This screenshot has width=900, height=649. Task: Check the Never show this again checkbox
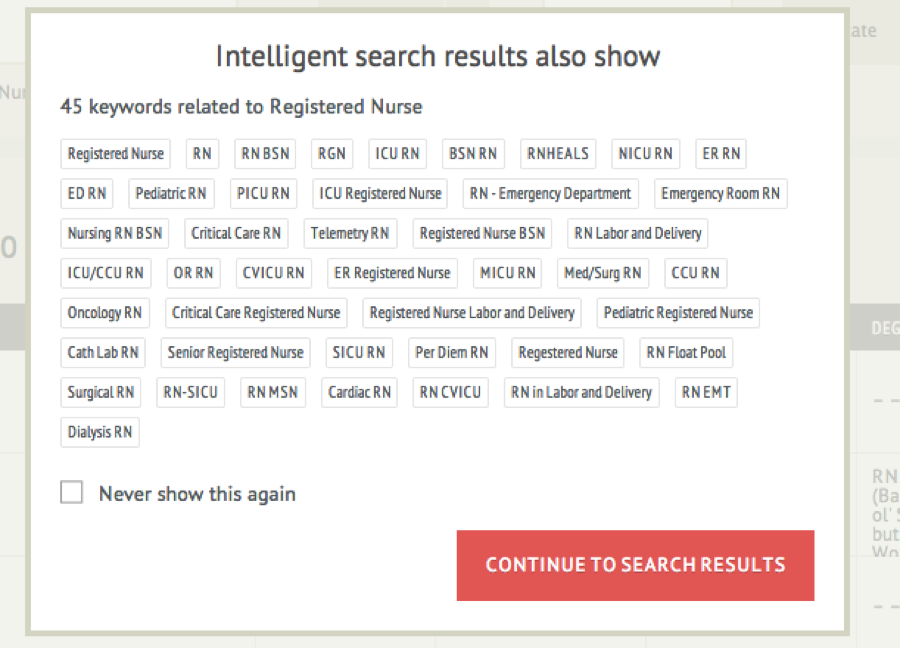72,493
